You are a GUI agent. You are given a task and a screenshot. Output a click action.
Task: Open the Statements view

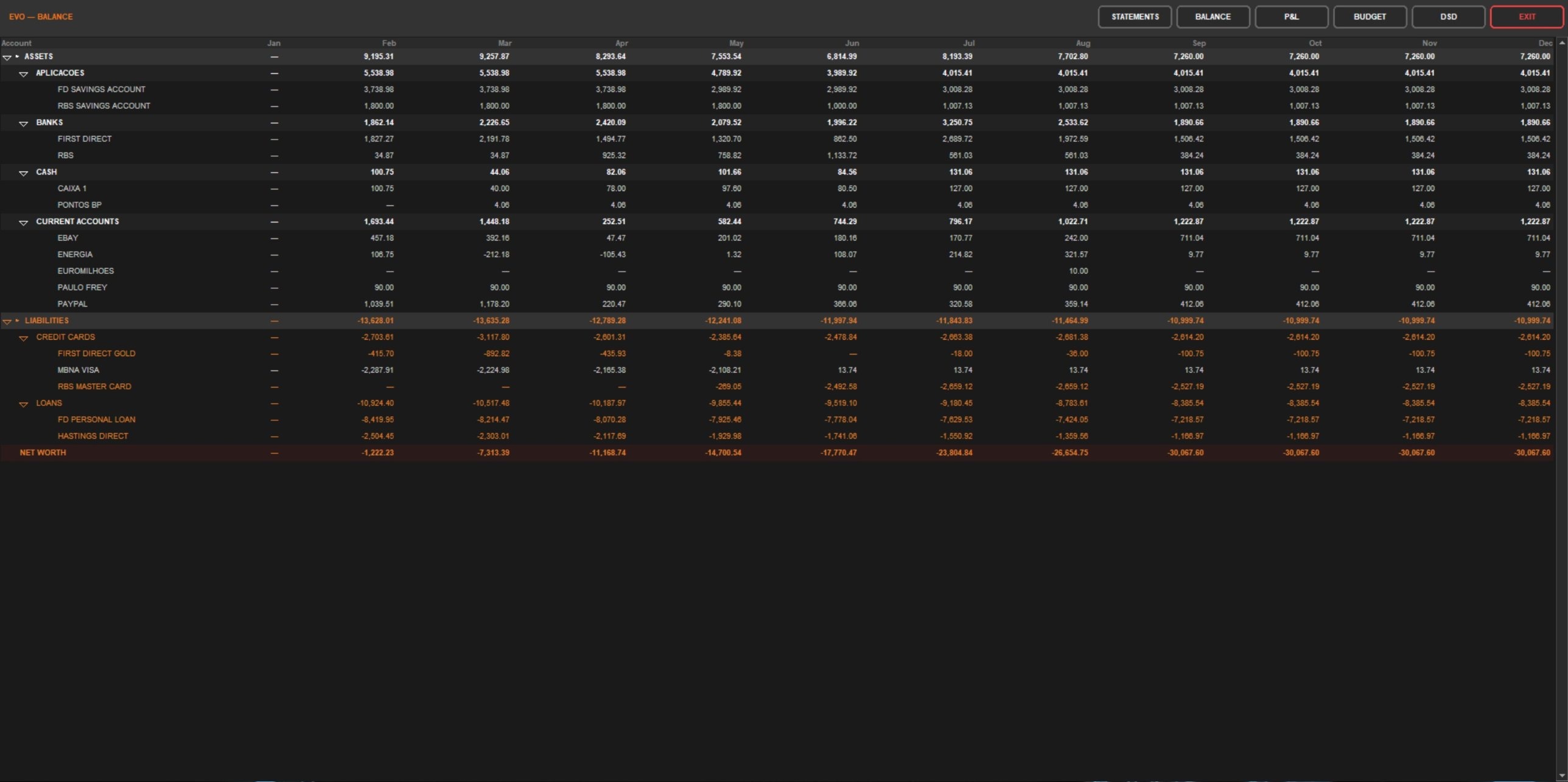(1135, 17)
